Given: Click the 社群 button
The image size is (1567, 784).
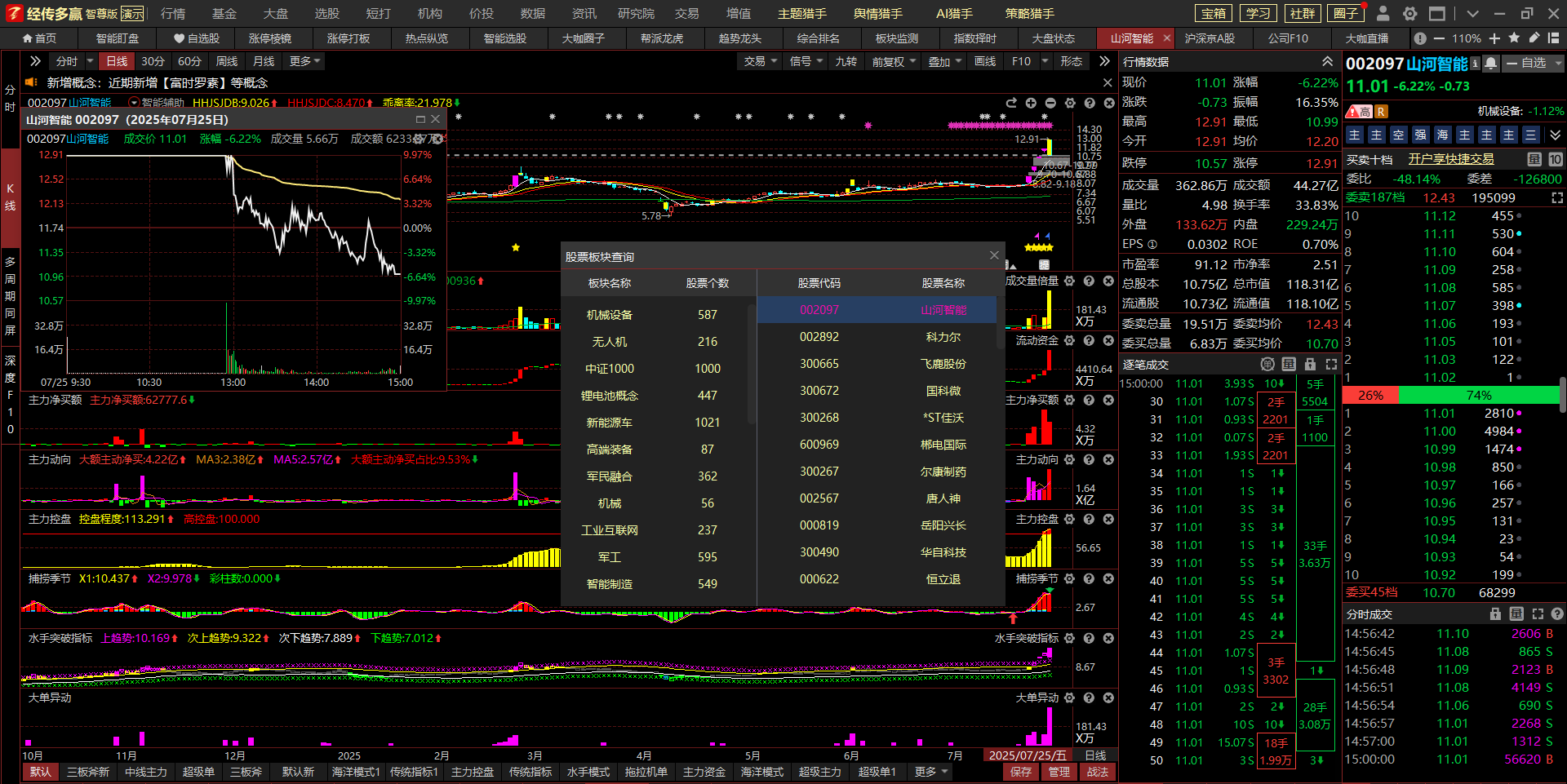Looking at the screenshot, I should (x=1303, y=13).
